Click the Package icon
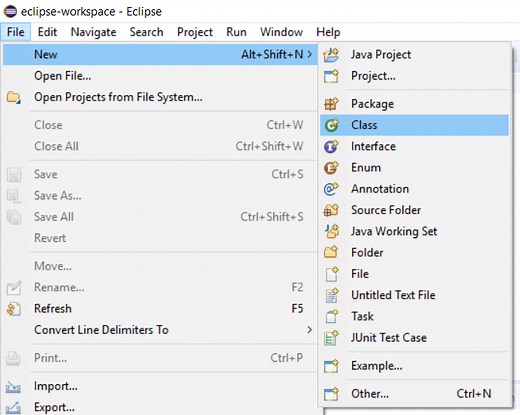 331,104
